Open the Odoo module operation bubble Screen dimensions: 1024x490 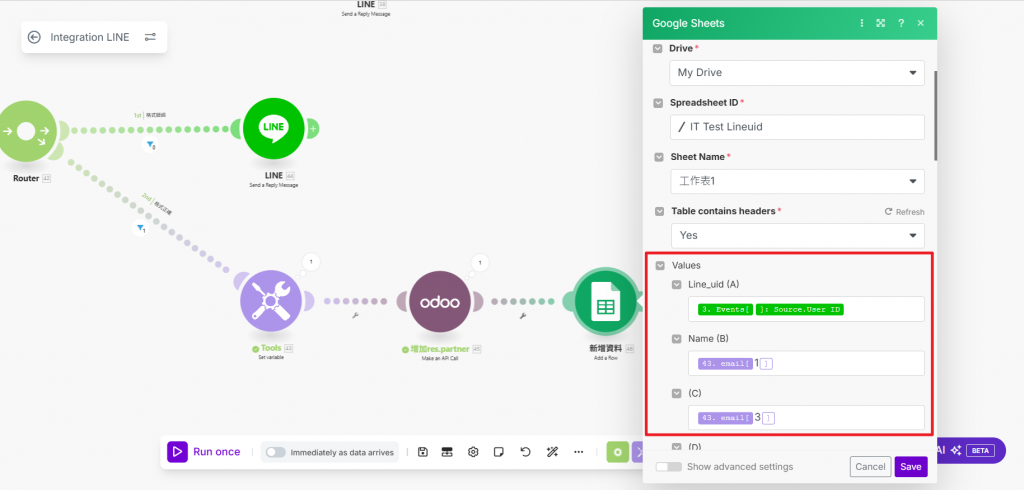(x=480, y=263)
